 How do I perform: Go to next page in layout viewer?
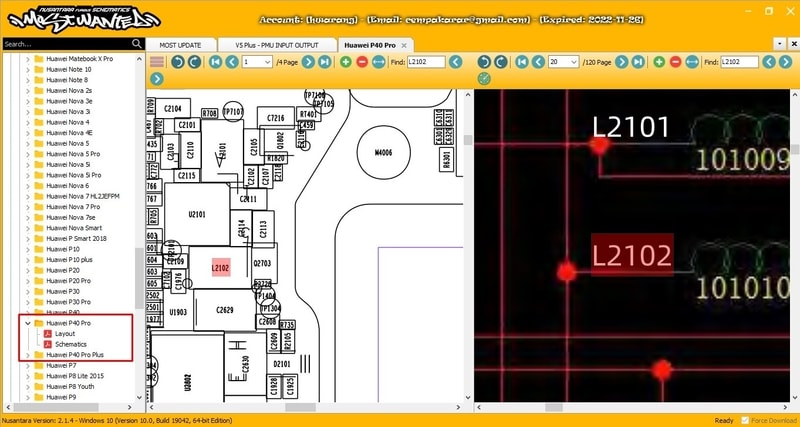pyautogui.click(x=308, y=62)
